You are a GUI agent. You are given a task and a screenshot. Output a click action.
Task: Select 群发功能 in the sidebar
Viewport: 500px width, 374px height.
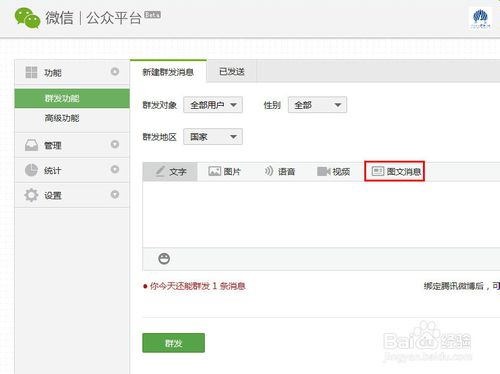click(72, 98)
